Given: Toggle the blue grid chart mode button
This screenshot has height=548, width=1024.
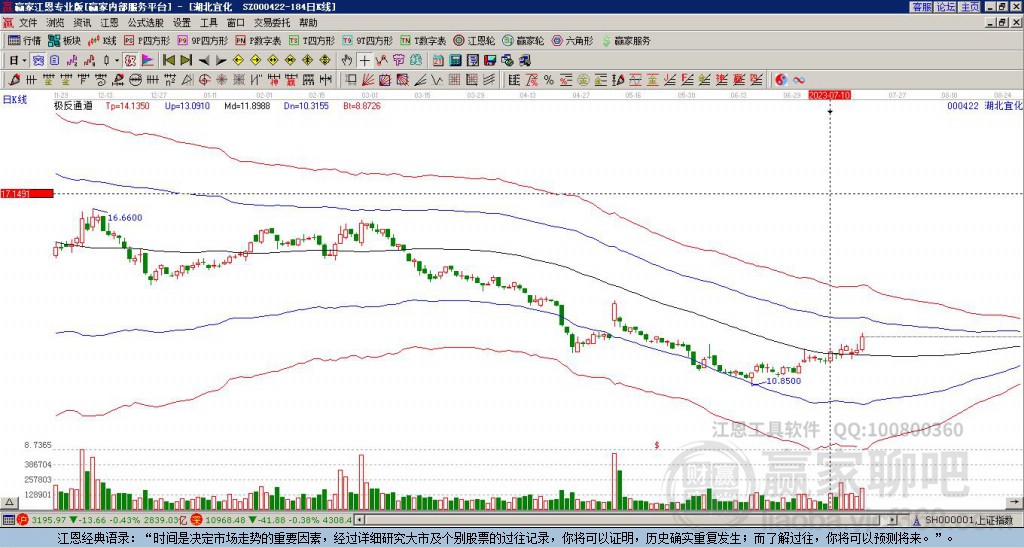Looking at the screenshot, I should (38, 61).
